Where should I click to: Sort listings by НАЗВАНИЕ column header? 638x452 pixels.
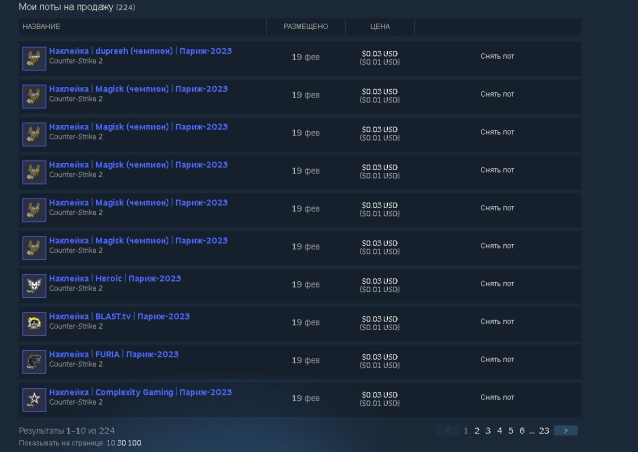[x=41, y=26]
